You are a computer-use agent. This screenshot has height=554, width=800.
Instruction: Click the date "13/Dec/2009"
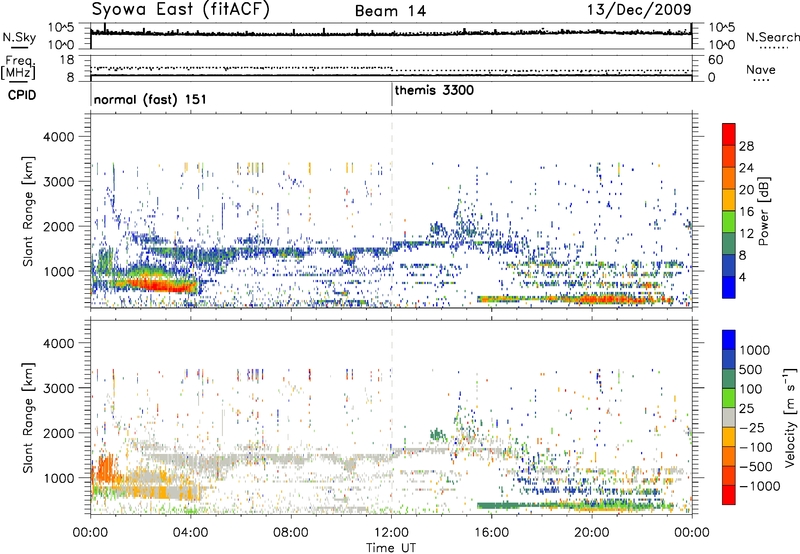[639, 9]
